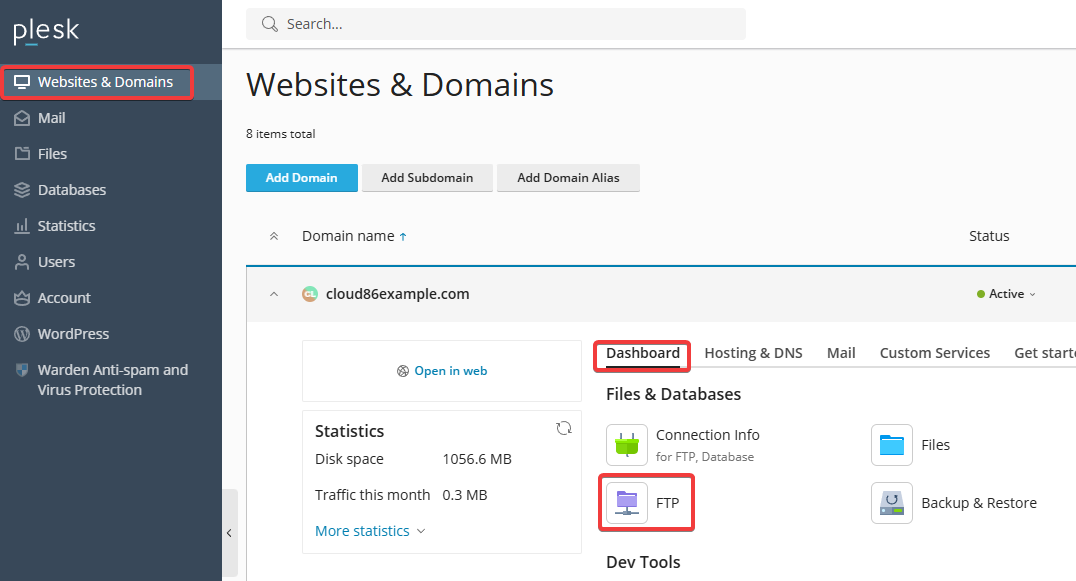This screenshot has height=581, width=1076.
Task: Open the domain's Mail tab
Action: click(x=841, y=353)
